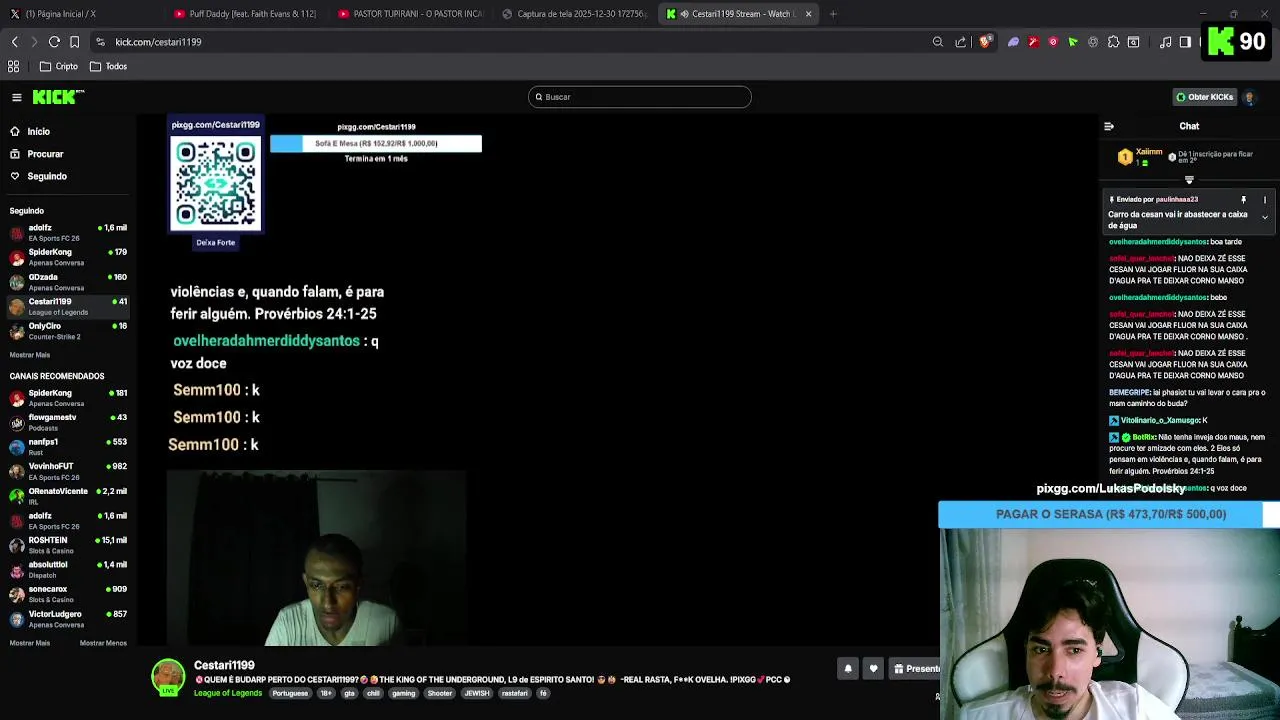This screenshot has width=1280, height=720.
Task: Expand Seguindo list with Mostrar Mais
Action: pyautogui.click(x=30, y=355)
